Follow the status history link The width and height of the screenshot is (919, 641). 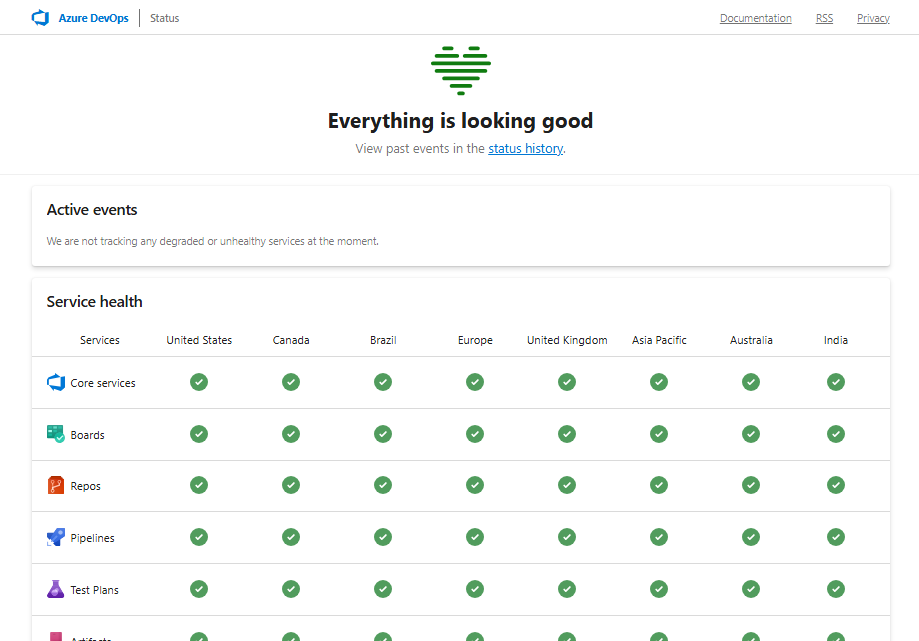pos(526,149)
